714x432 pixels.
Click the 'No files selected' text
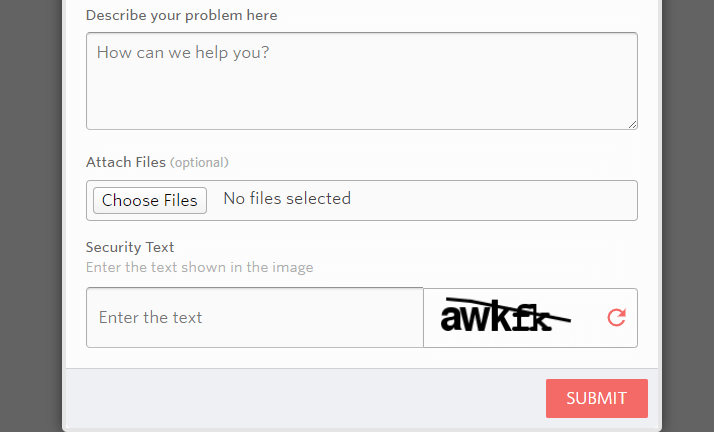point(287,198)
